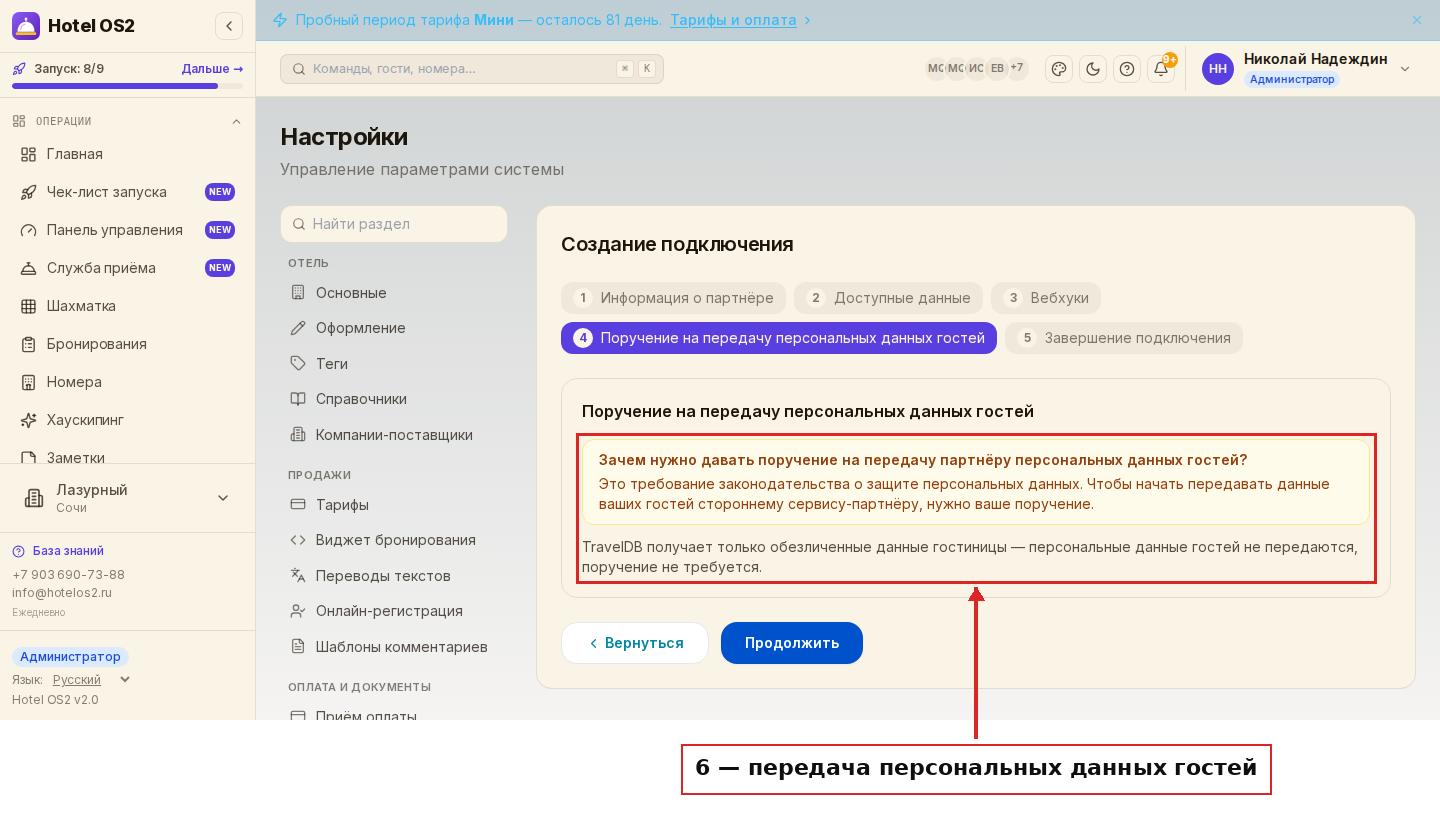The height and width of the screenshot is (818, 1440).
Task: Click the gauge icon beside Панель управления
Action: [x=29, y=230]
